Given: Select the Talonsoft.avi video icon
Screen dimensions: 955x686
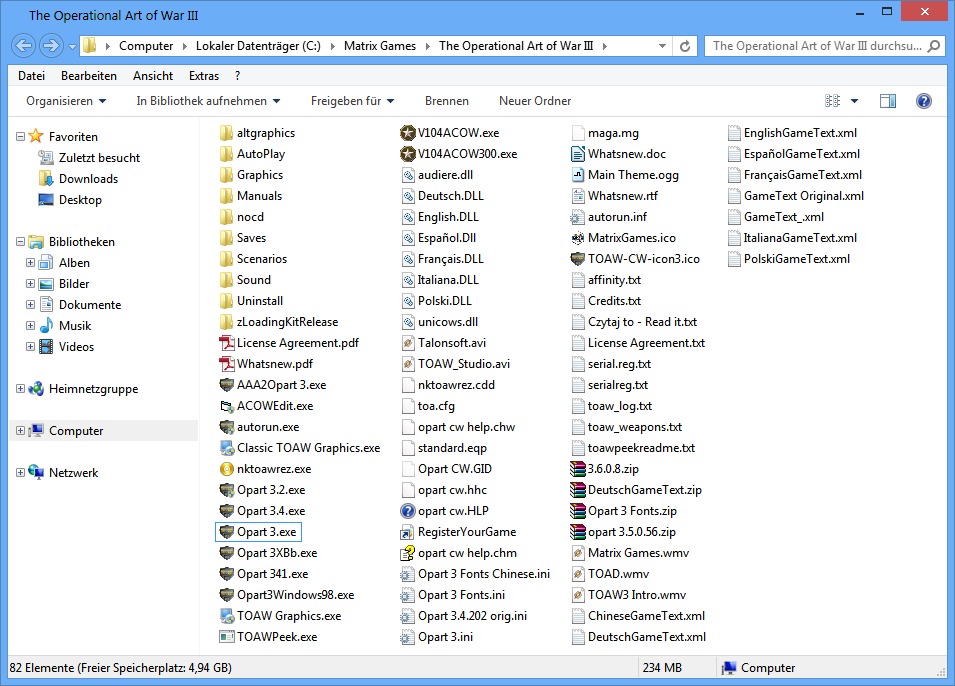Looking at the screenshot, I should pos(407,343).
